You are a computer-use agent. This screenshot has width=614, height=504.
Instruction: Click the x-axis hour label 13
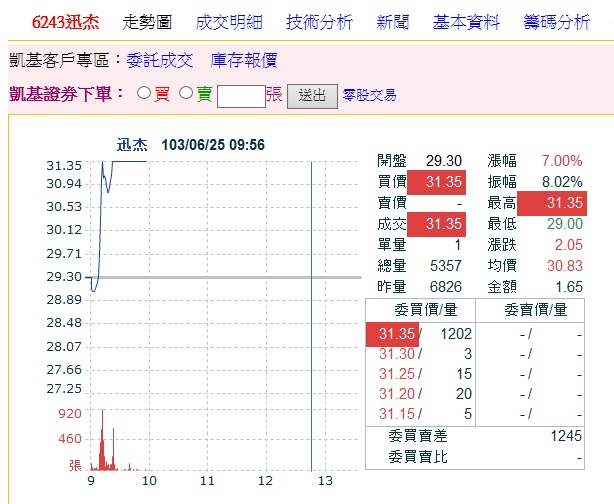tap(325, 481)
